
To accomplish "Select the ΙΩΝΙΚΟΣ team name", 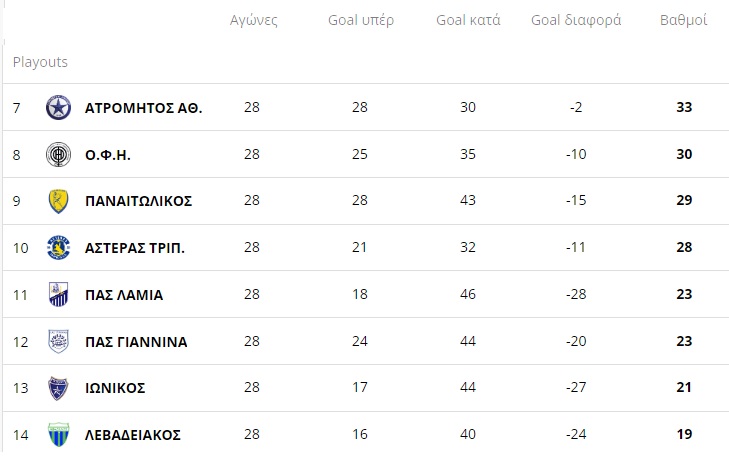I will pos(115,388).
